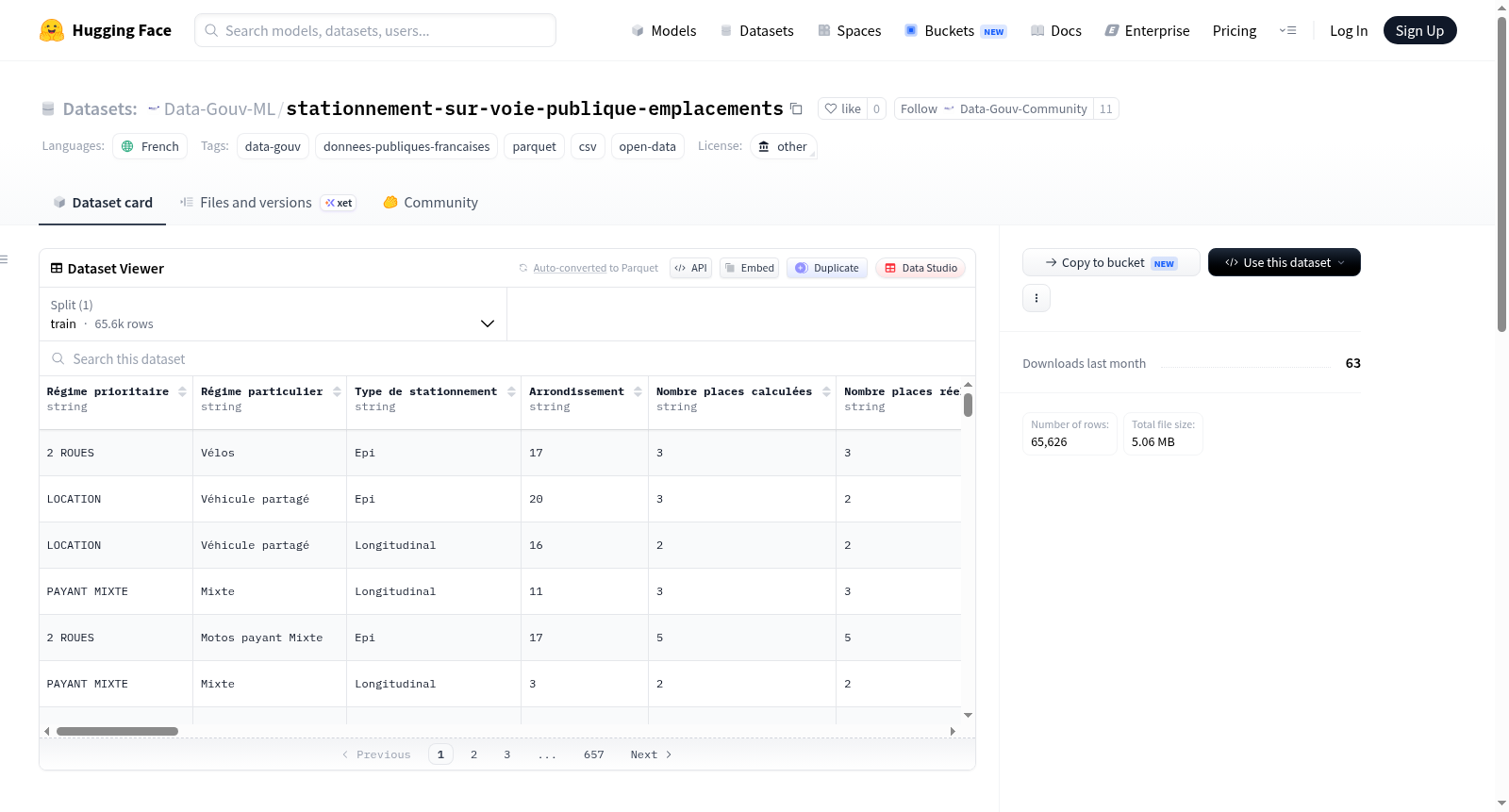Image resolution: width=1509 pixels, height=812 pixels.
Task: Go to Next page of rows
Action: tap(651, 754)
